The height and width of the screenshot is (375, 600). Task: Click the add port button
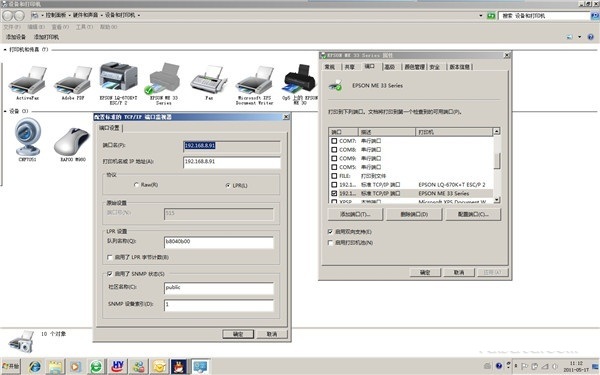(x=355, y=214)
